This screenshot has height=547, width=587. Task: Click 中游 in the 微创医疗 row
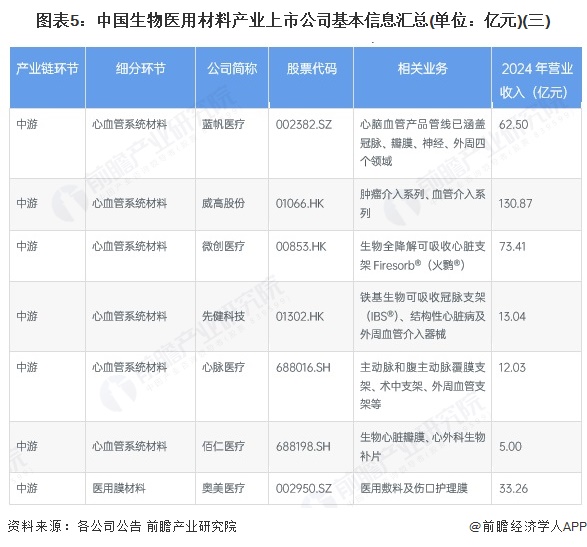[27, 246]
